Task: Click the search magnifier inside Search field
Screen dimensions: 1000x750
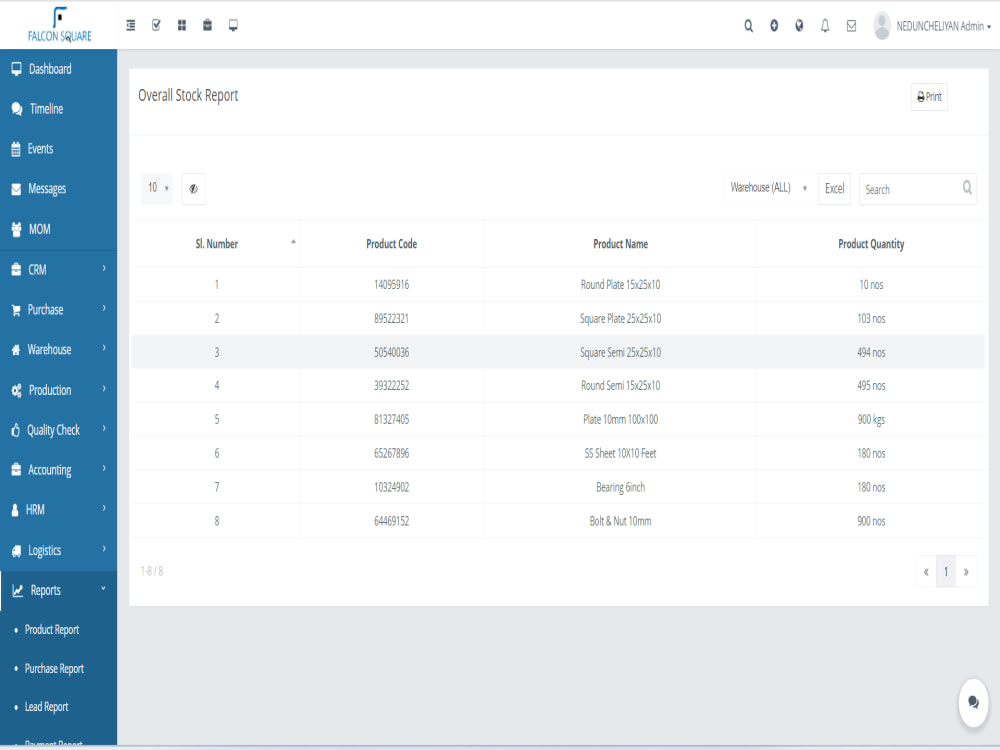Action: (x=967, y=188)
